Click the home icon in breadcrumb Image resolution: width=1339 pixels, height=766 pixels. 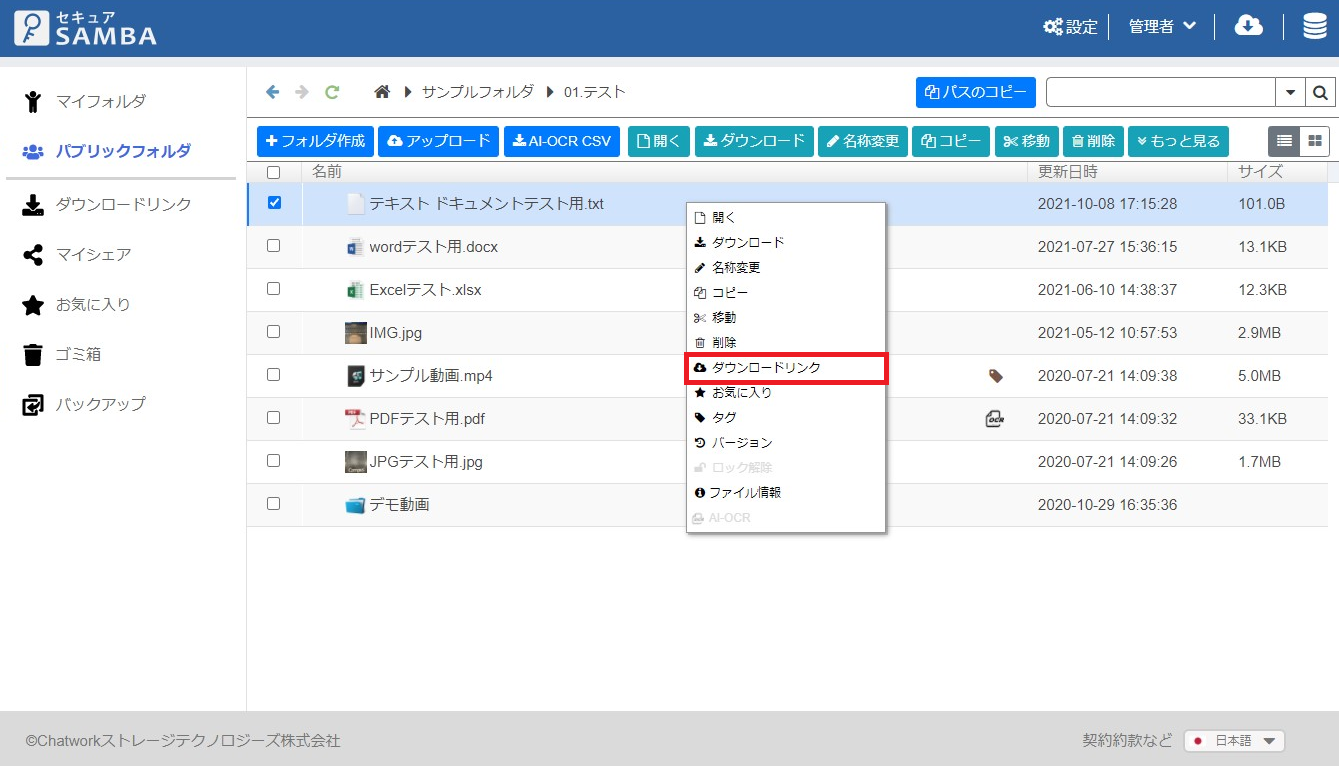pos(381,92)
